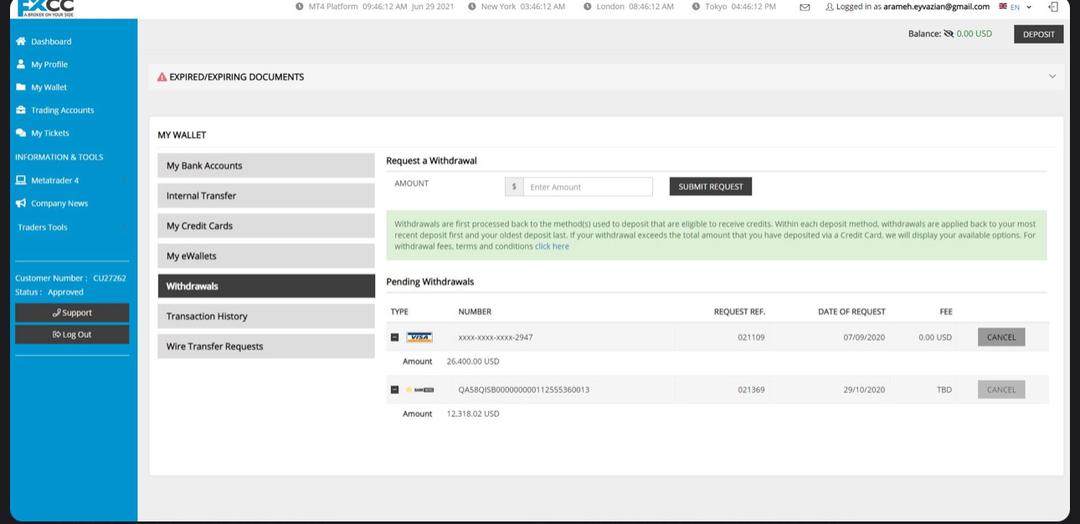Click the Support button

coord(72,313)
